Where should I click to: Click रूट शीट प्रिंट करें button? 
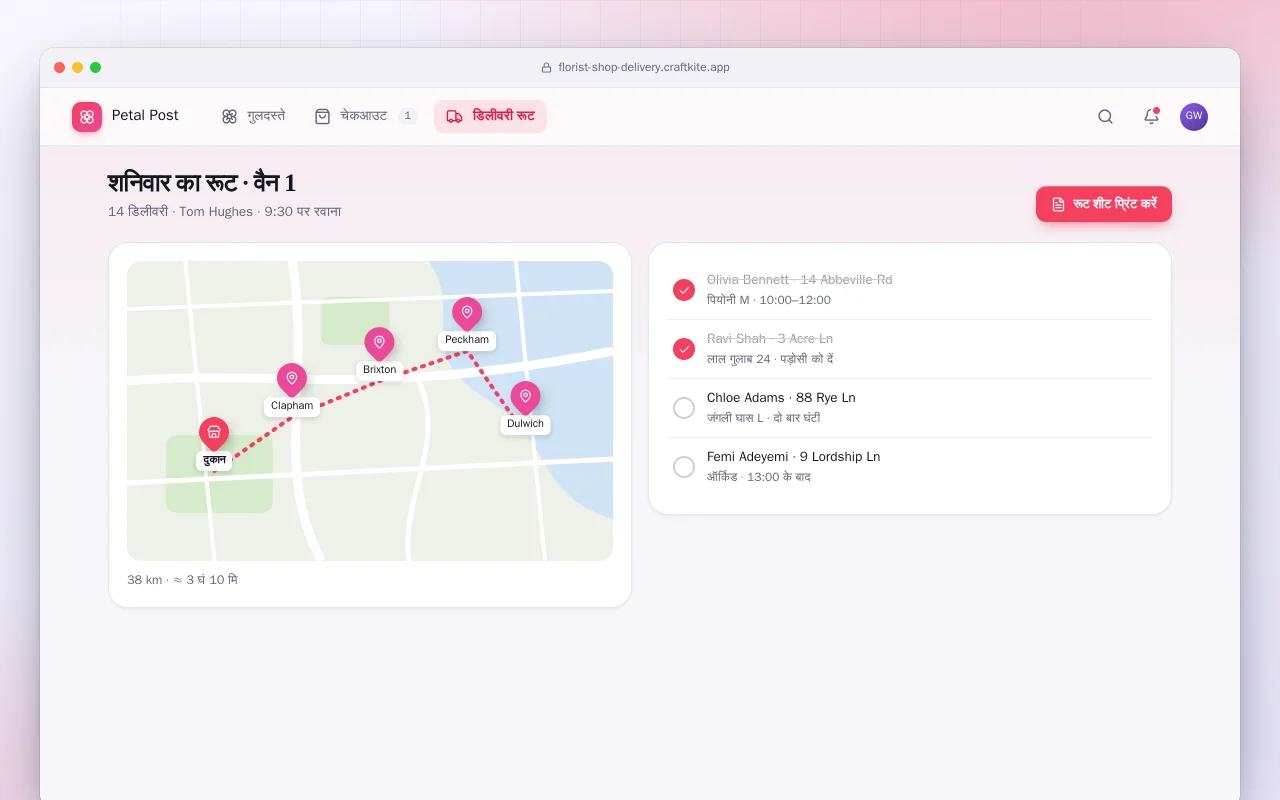[x=1104, y=204]
